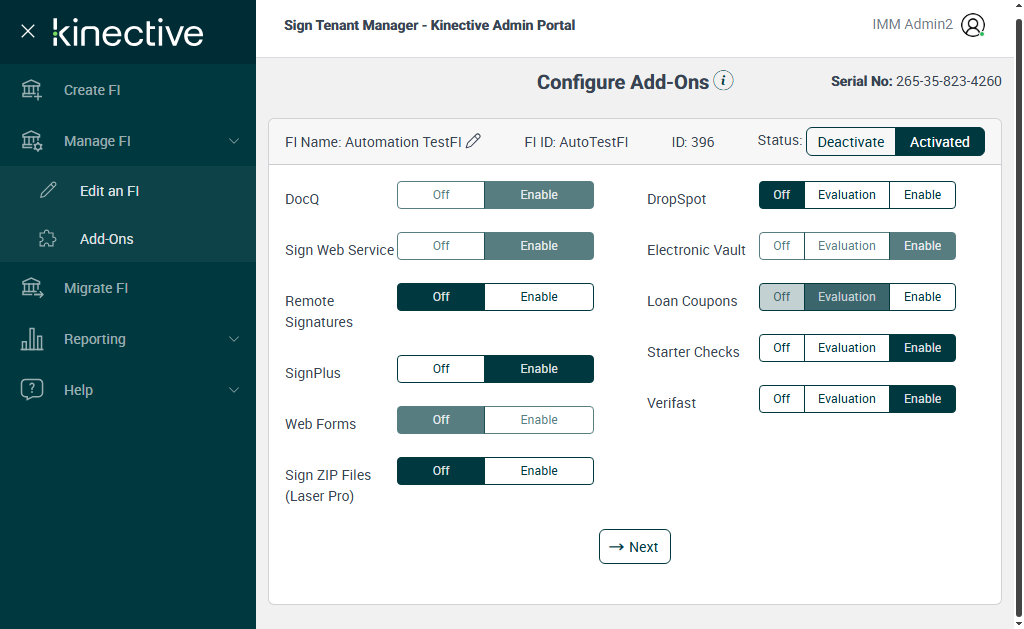Image resolution: width=1024 pixels, height=629 pixels.
Task: Set Electronic Vault to Off
Action: (782, 246)
